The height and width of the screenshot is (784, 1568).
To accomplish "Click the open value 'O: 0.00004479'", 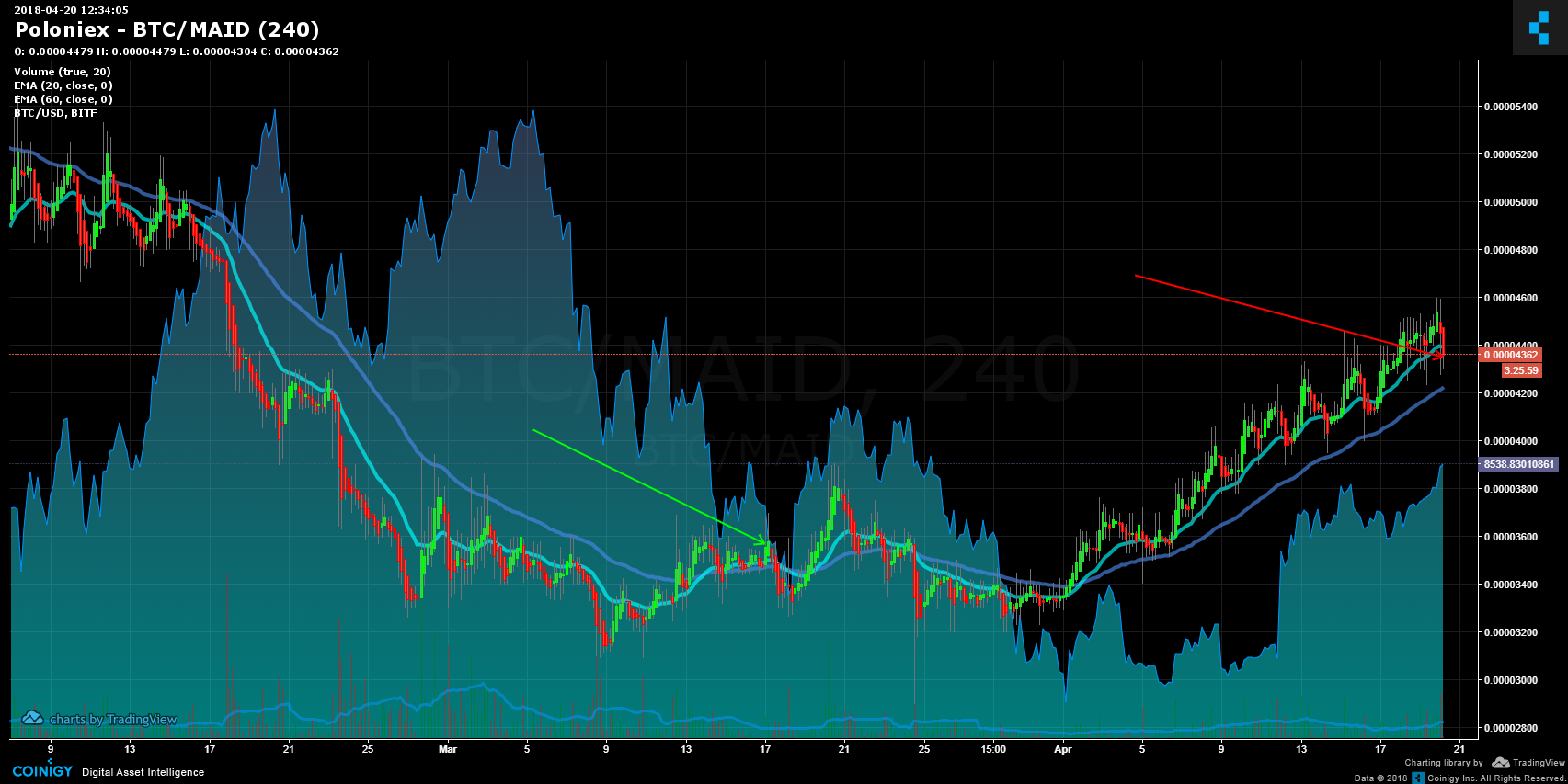I will (54, 51).
